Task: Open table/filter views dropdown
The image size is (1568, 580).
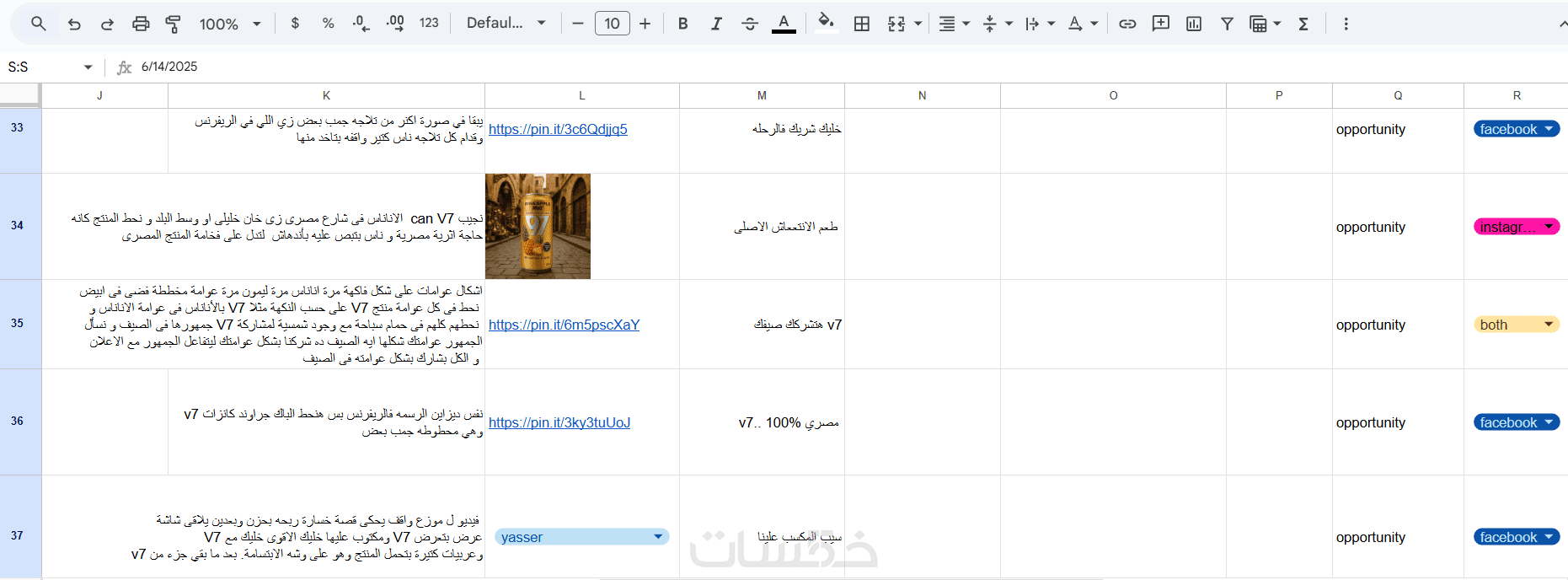Action: 1266,24
